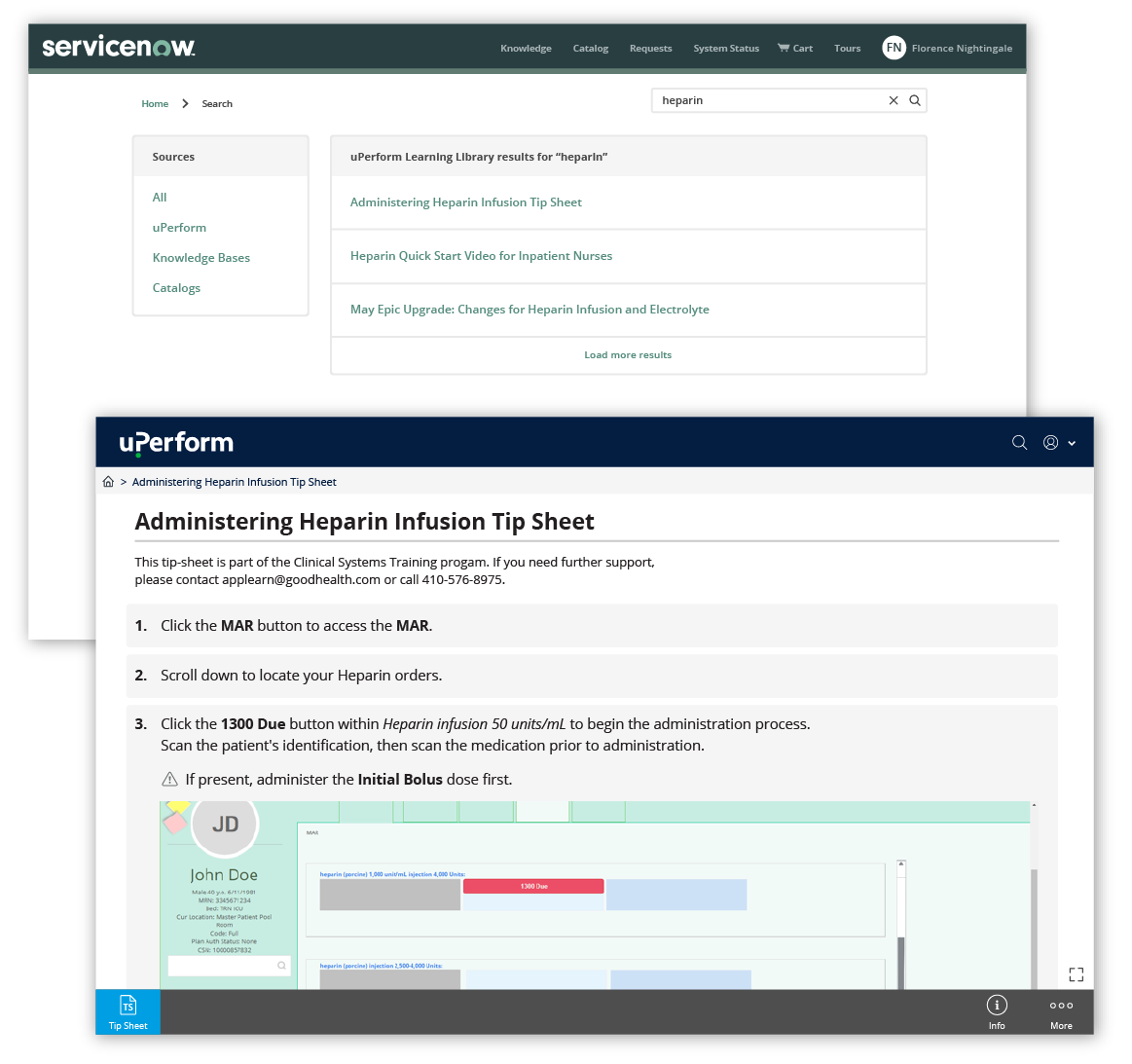Open the Cart icon in ServiceNow header
Image resolution: width=1132 pixels, height=1064 pixels.
click(x=784, y=48)
